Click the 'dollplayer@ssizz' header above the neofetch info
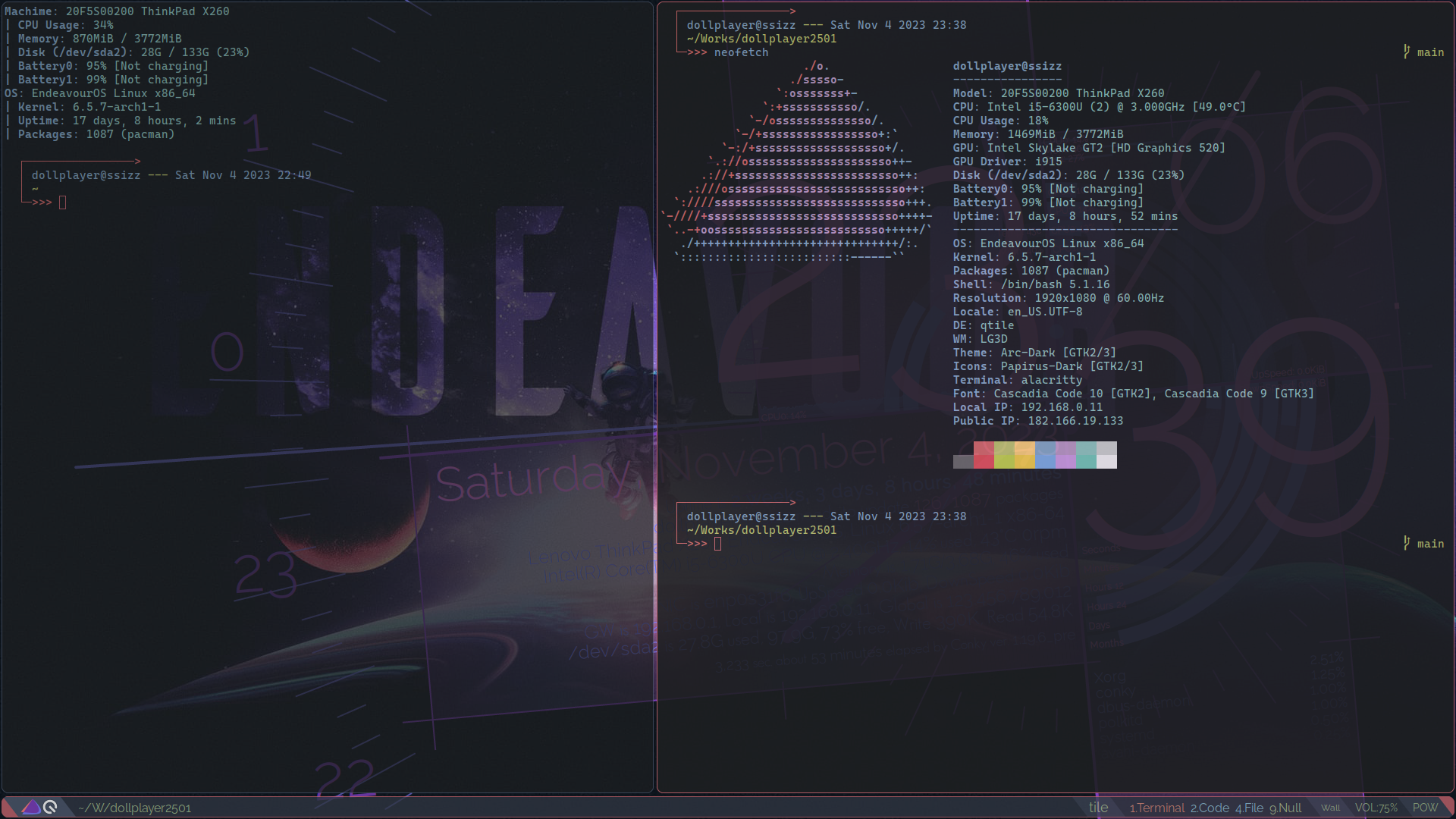This screenshot has width=1456, height=819. coord(1007,66)
